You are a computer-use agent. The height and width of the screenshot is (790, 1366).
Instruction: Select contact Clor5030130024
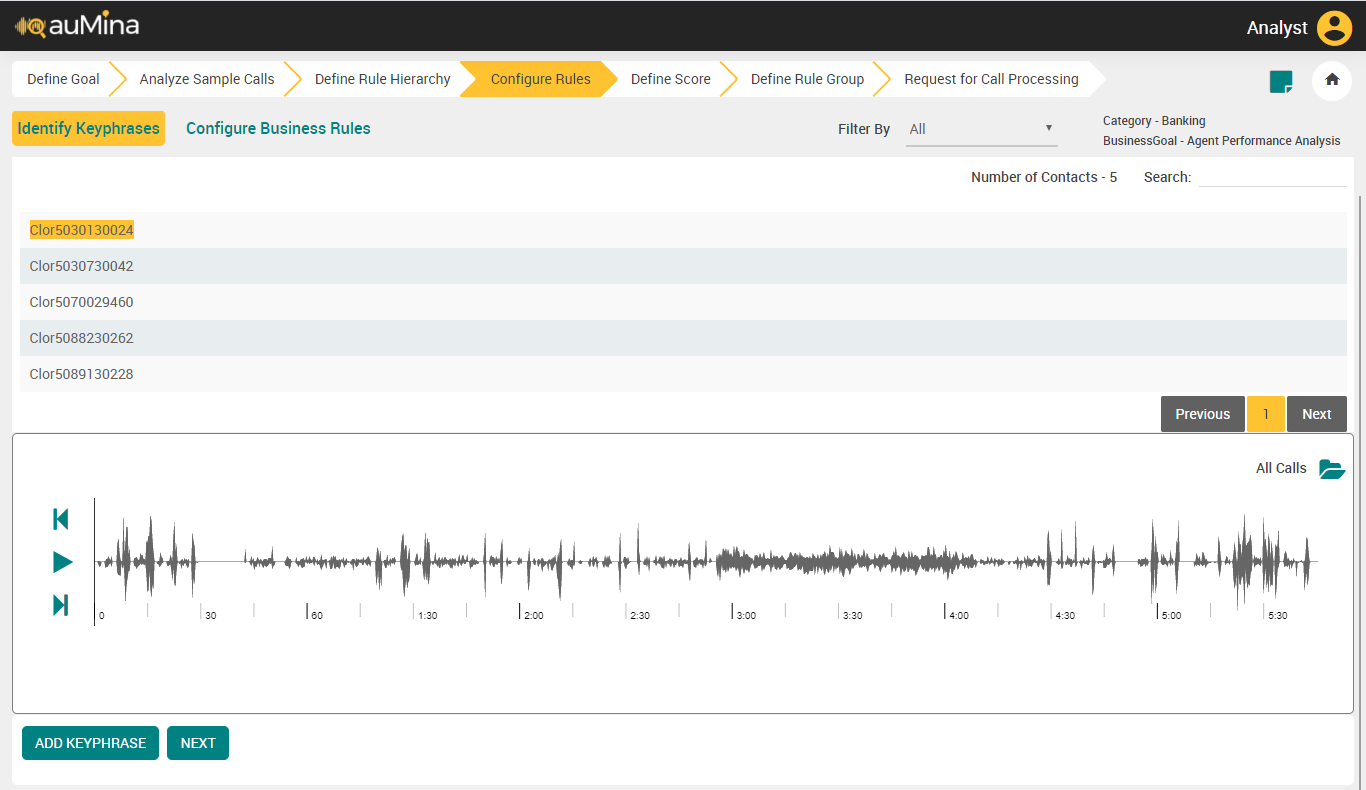(x=82, y=230)
